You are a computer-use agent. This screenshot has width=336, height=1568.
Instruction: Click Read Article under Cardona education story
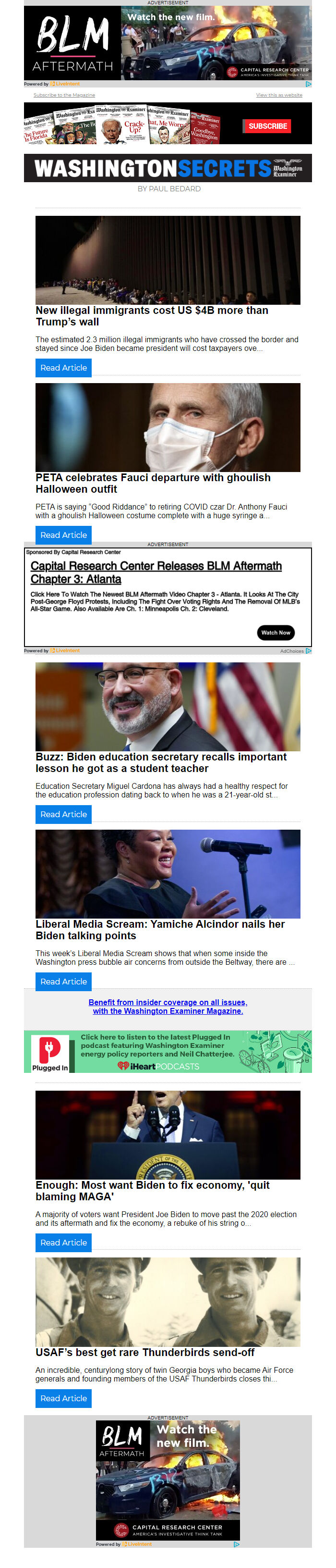pos(63,814)
